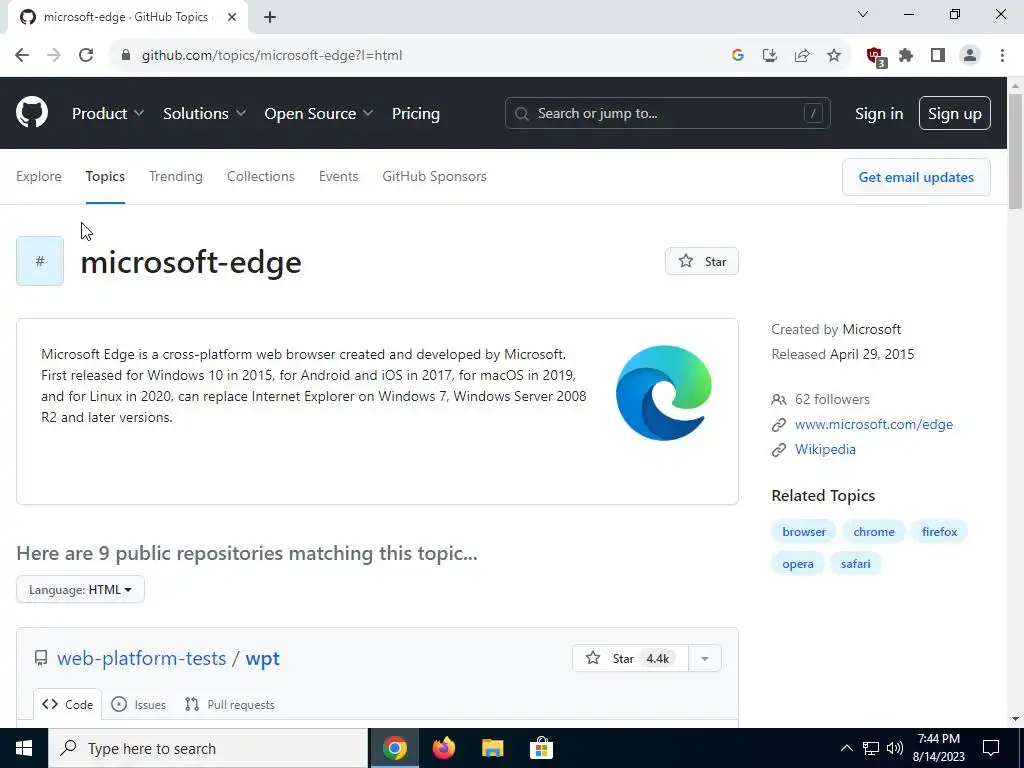1024x768 pixels.
Task: Select the firefox related topic tag
Action: click(940, 532)
